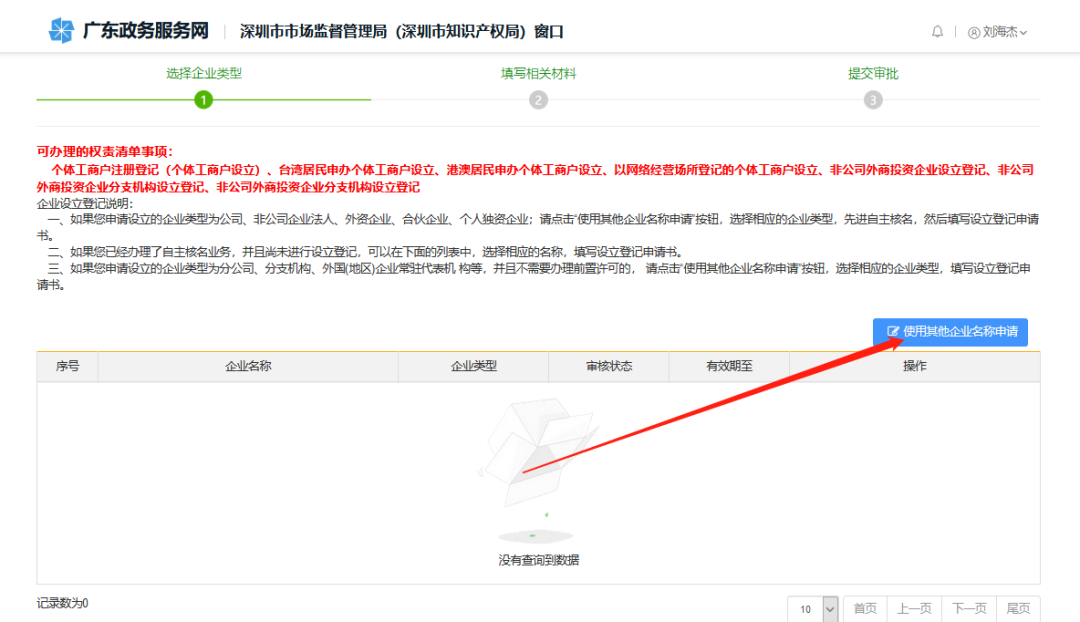Select step indicator circle 1
Viewport: 1080px width, 622px height.
coord(204,100)
